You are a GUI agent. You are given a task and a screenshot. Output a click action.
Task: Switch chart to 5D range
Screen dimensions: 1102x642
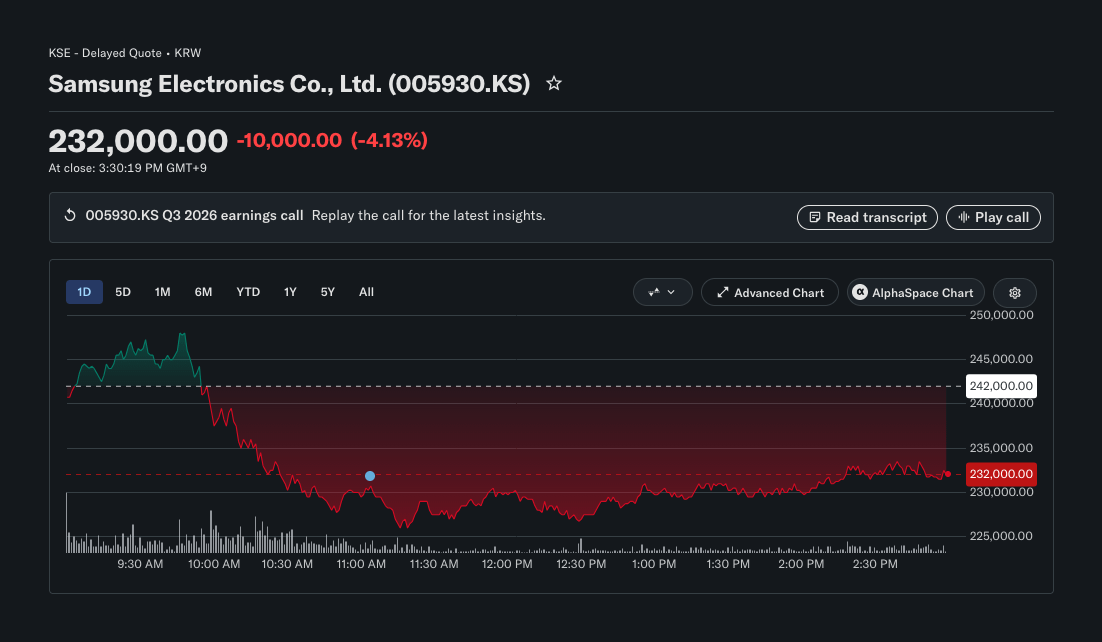(123, 292)
